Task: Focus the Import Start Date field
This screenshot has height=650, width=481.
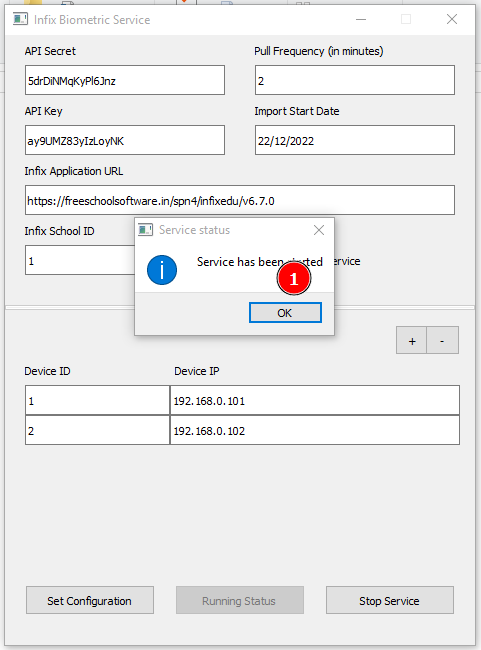Action: [x=355, y=140]
